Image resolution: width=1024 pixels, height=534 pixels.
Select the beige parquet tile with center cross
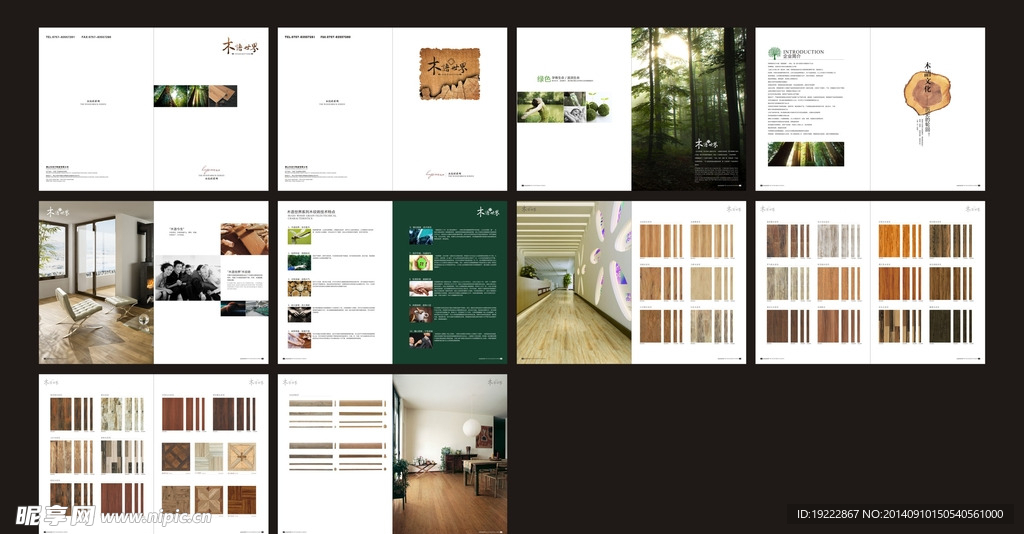pos(242,457)
